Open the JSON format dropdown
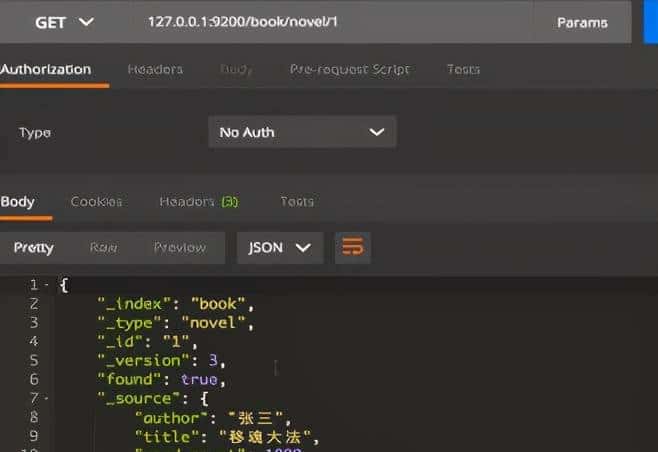 tap(280, 248)
